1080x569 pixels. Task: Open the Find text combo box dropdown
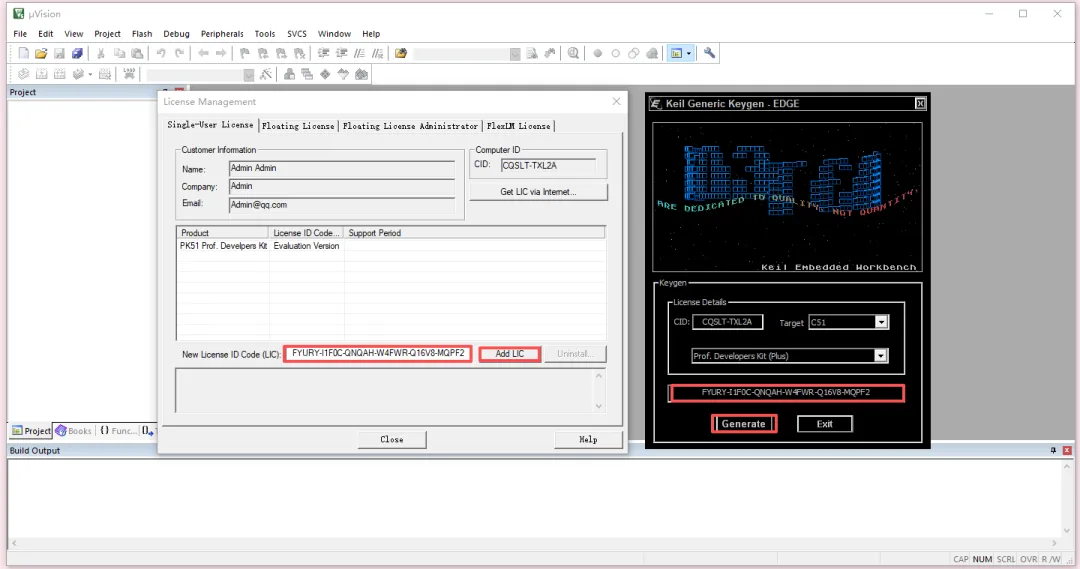pyautogui.click(x=515, y=54)
